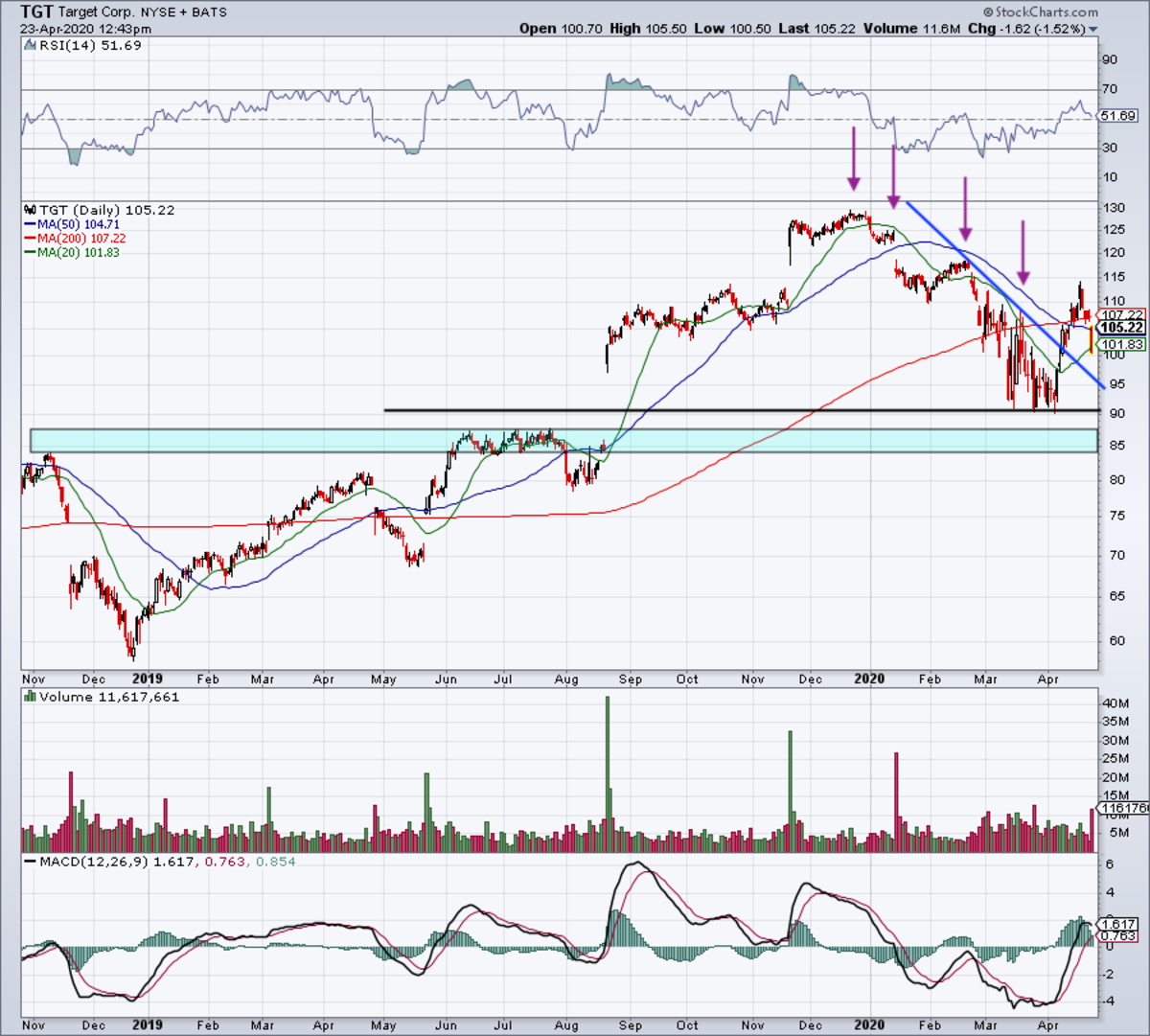
Task: Click 2019 on the date axis under price panel
Action: pyautogui.click(x=148, y=679)
